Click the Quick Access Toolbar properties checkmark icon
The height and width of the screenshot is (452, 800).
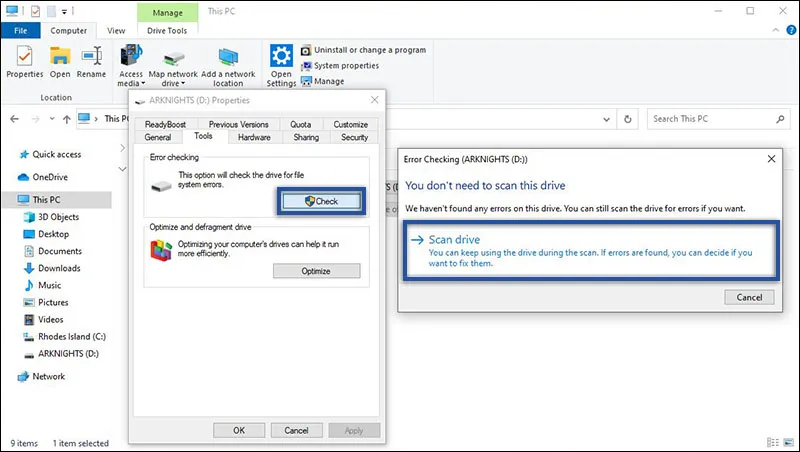(x=35, y=11)
